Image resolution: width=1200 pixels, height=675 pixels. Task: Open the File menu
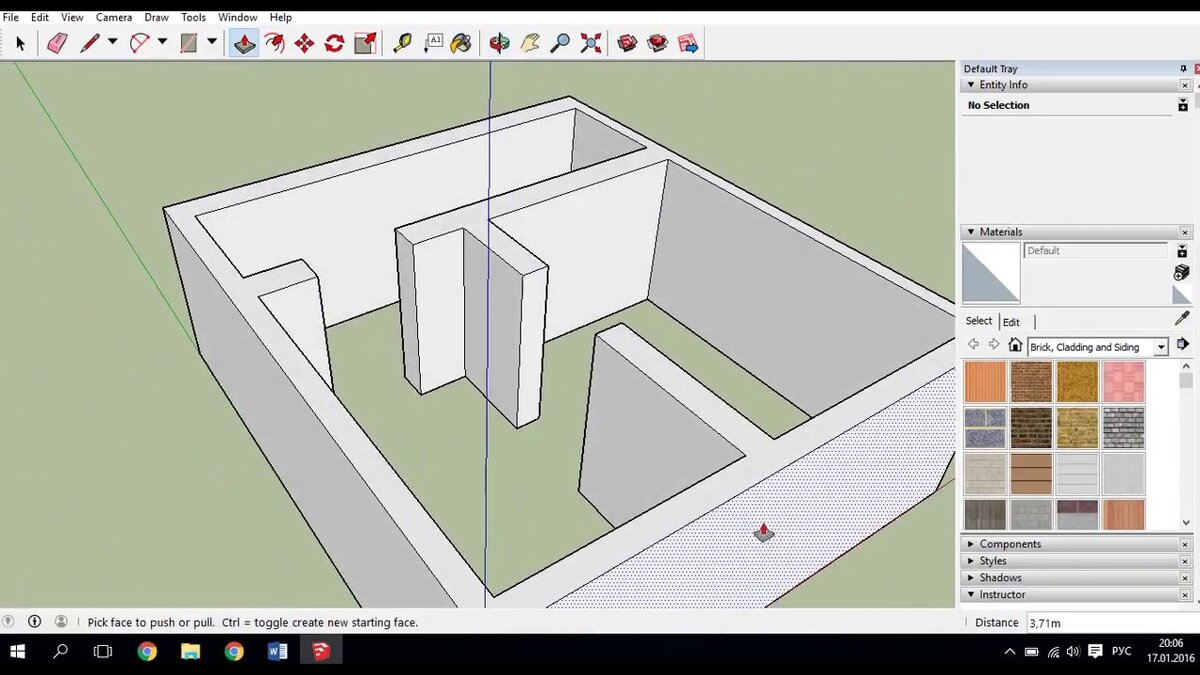tap(11, 17)
